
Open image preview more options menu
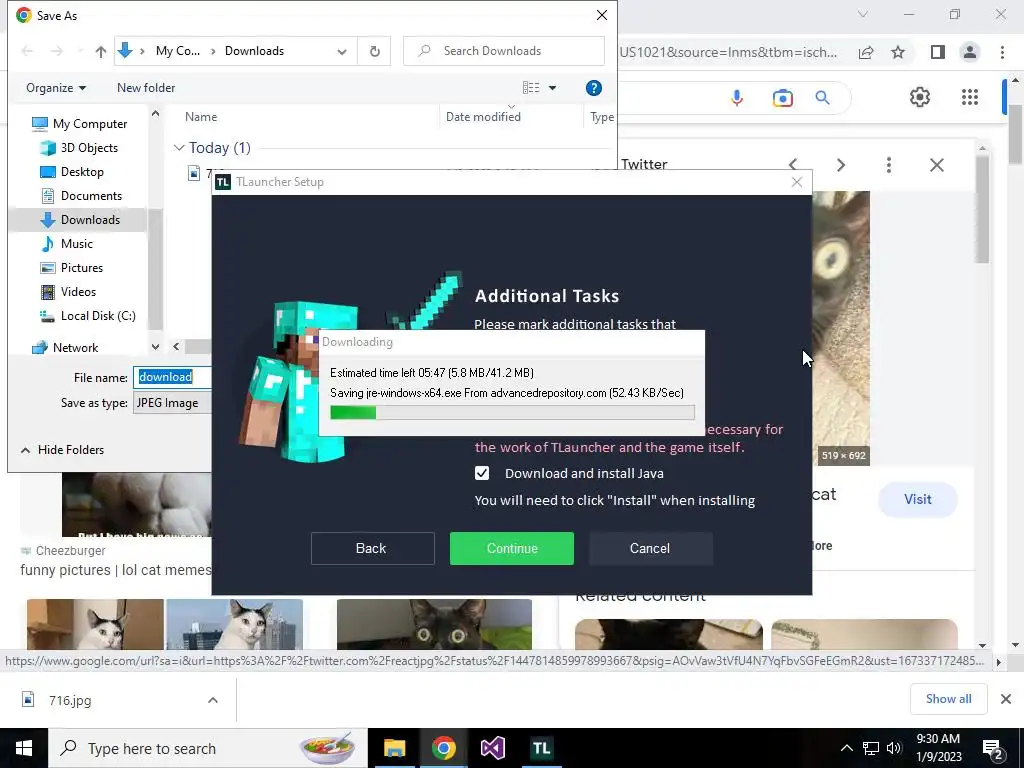pos(888,165)
